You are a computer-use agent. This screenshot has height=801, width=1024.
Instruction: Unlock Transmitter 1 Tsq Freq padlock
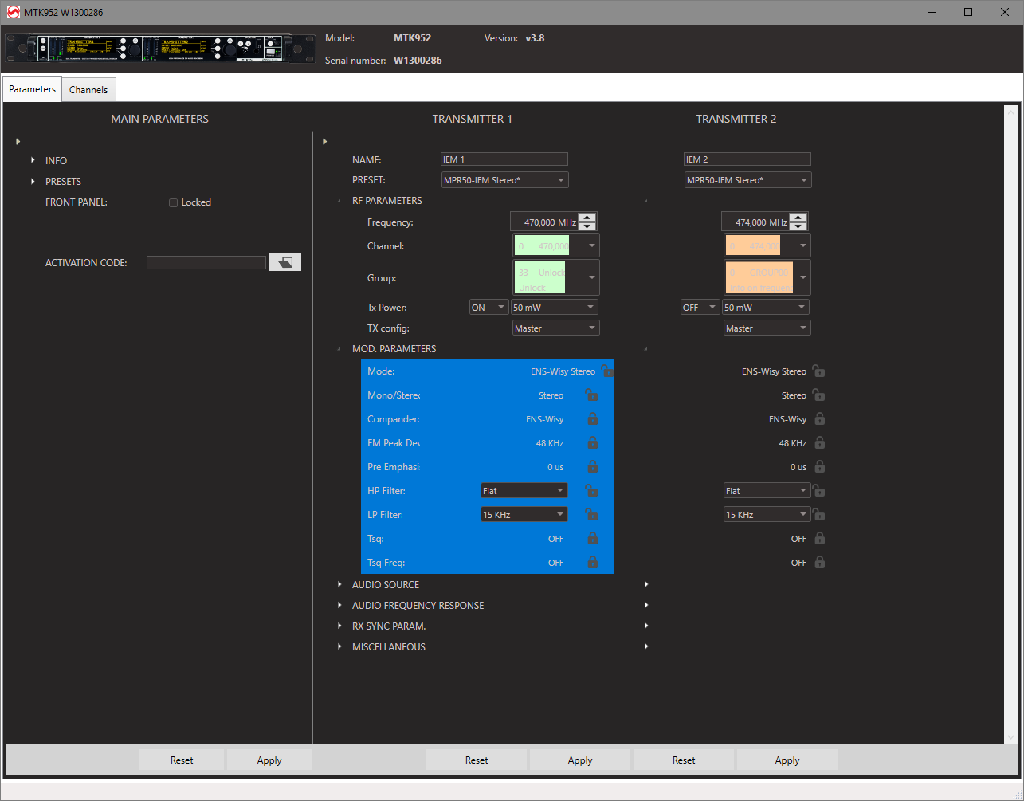[x=592, y=563]
